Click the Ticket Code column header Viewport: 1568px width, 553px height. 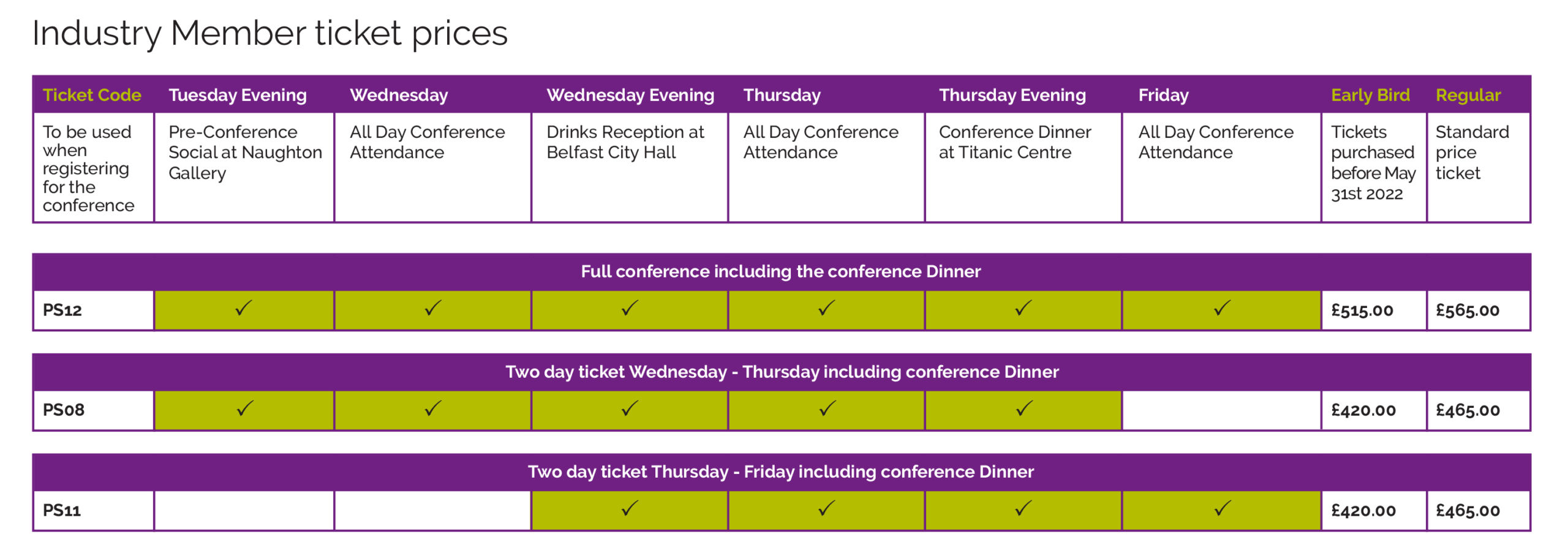[92, 95]
